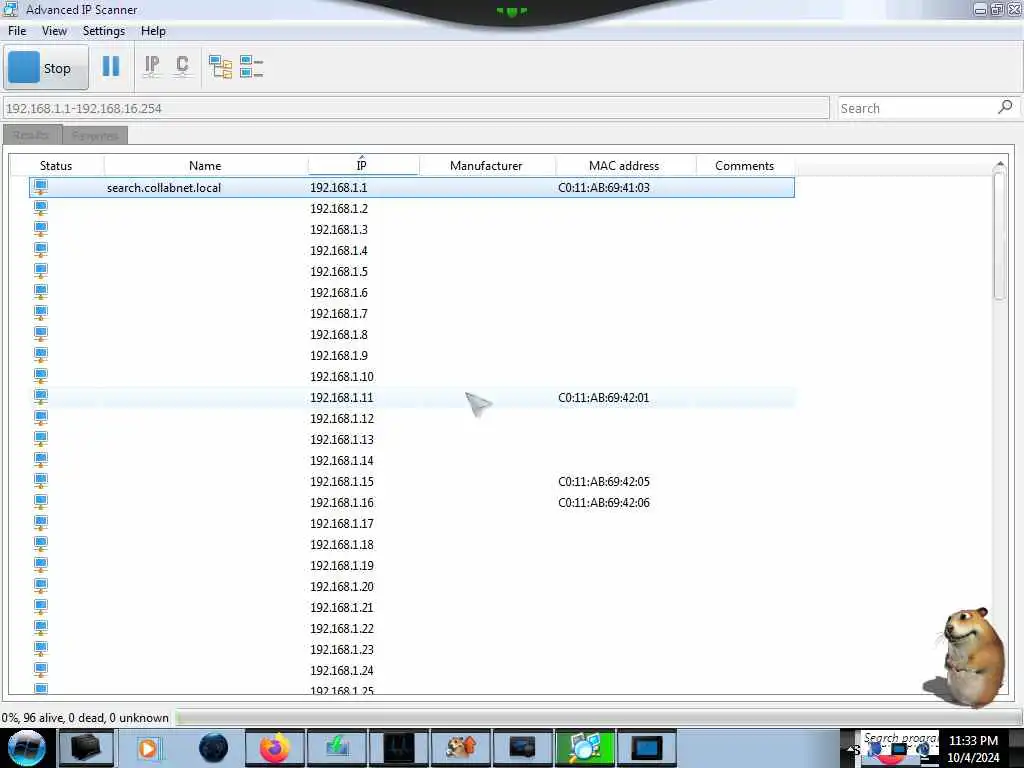Pause the scan with the pause icon
1024x768 pixels.
[x=111, y=67]
